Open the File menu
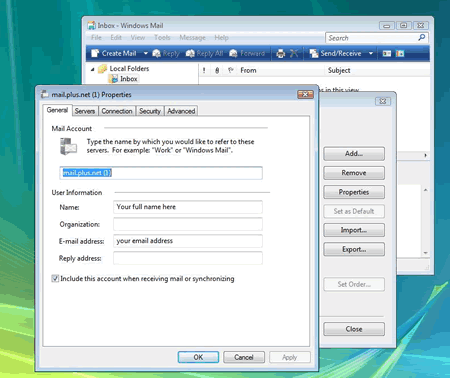Screen dimensions: 450x378 (96, 37)
